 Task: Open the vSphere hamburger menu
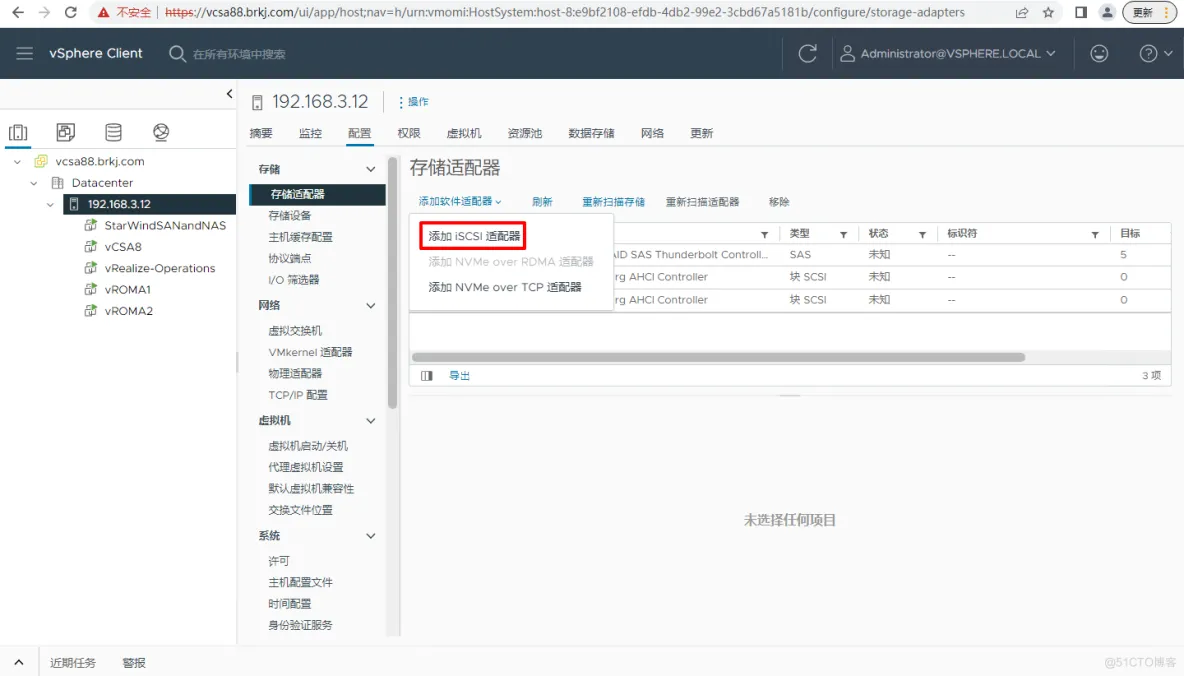(x=24, y=54)
